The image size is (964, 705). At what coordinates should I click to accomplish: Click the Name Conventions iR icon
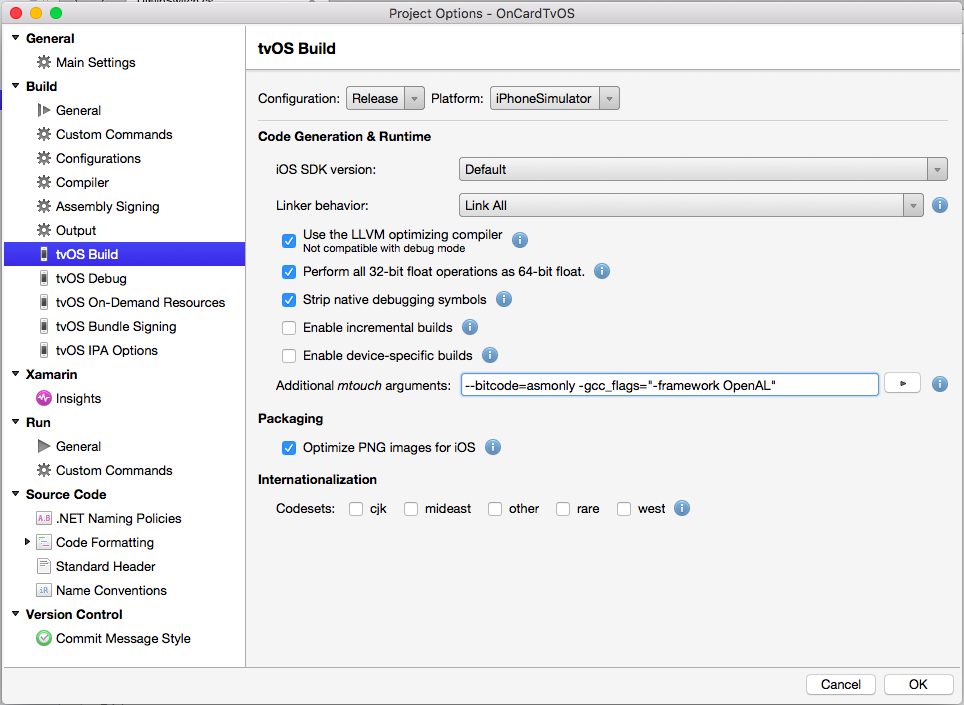(x=43, y=590)
